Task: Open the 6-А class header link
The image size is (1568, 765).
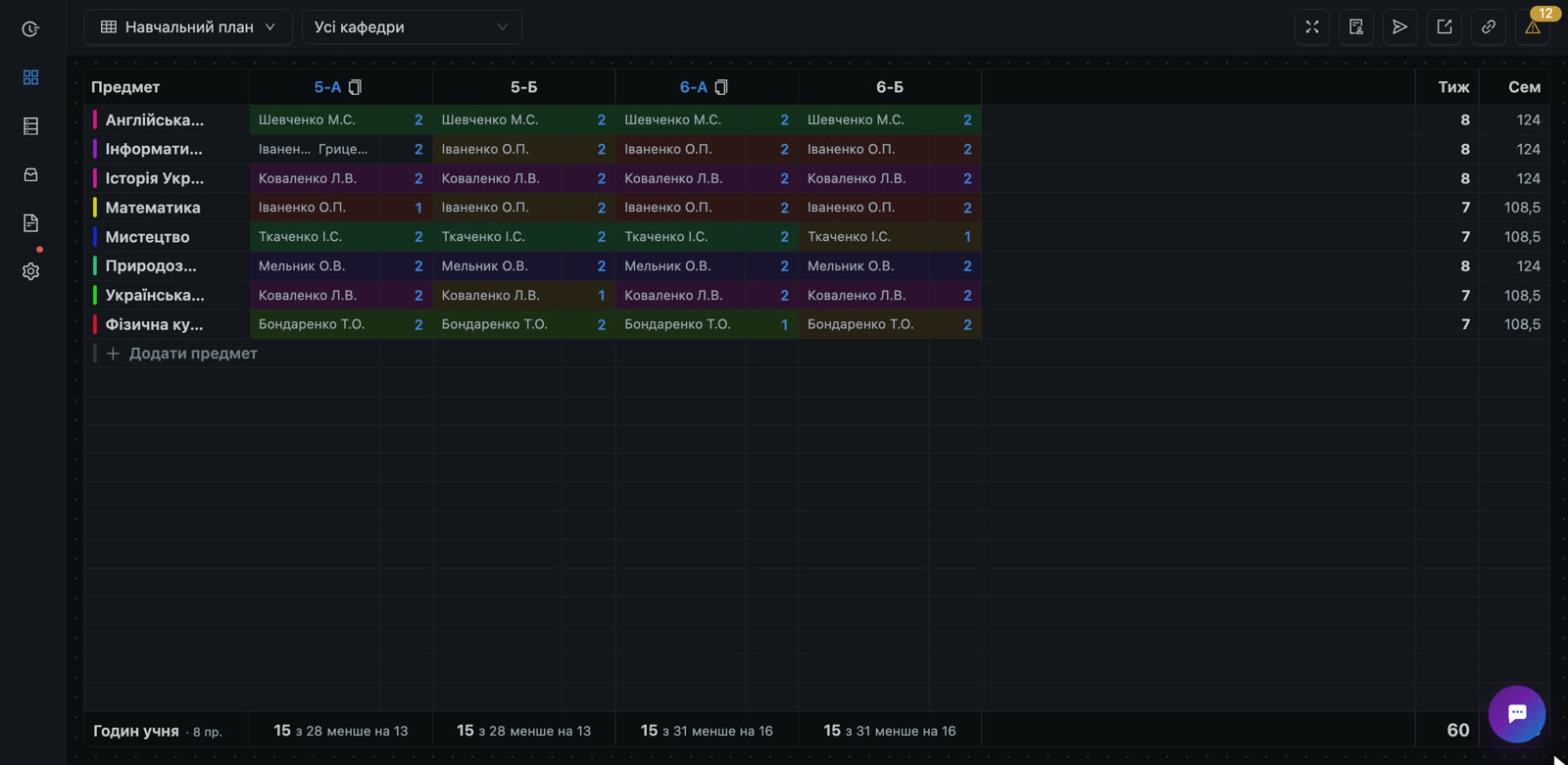Action: click(x=693, y=87)
